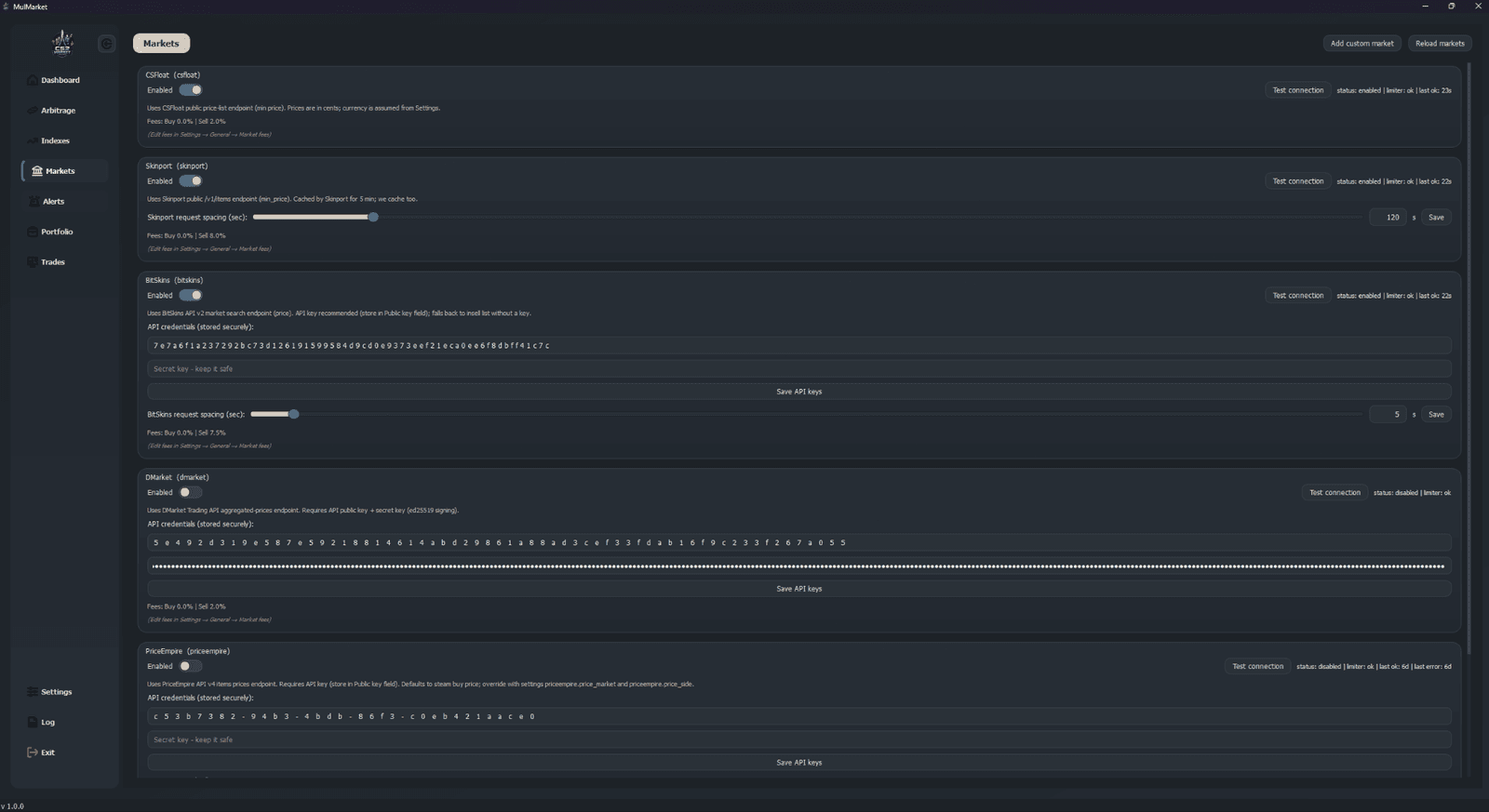1489x812 pixels.
Task: Click the PriceEmpire secret key field
Action: click(x=799, y=740)
